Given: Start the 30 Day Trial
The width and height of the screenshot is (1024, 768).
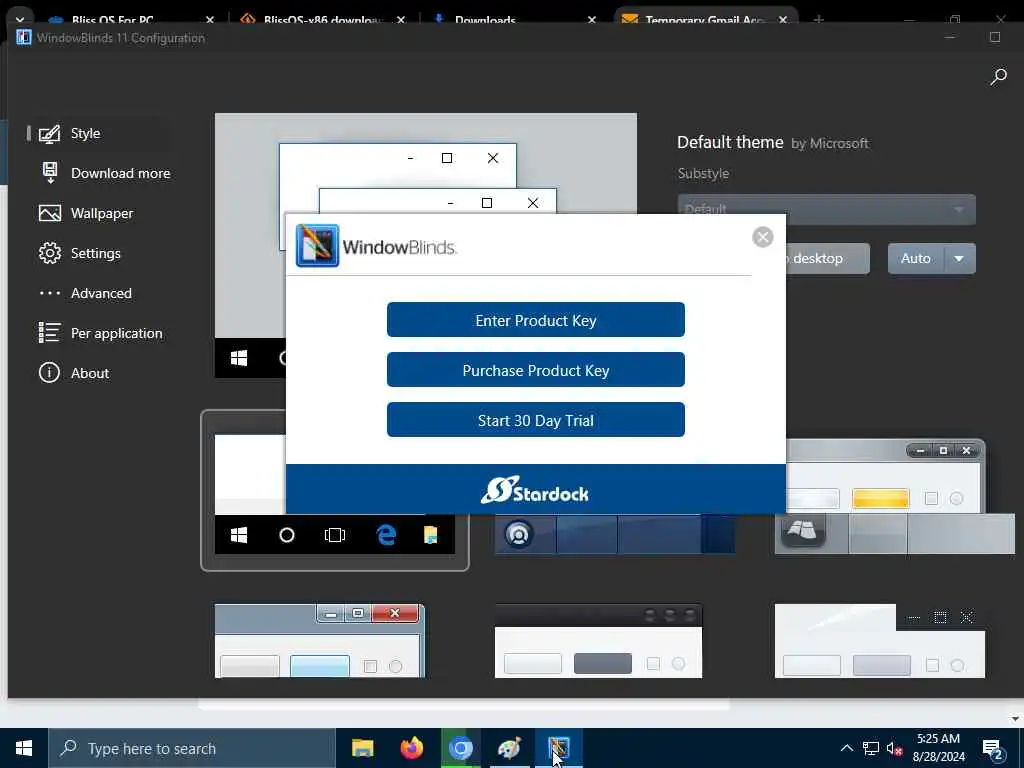Looking at the screenshot, I should pyautogui.click(x=536, y=420).
